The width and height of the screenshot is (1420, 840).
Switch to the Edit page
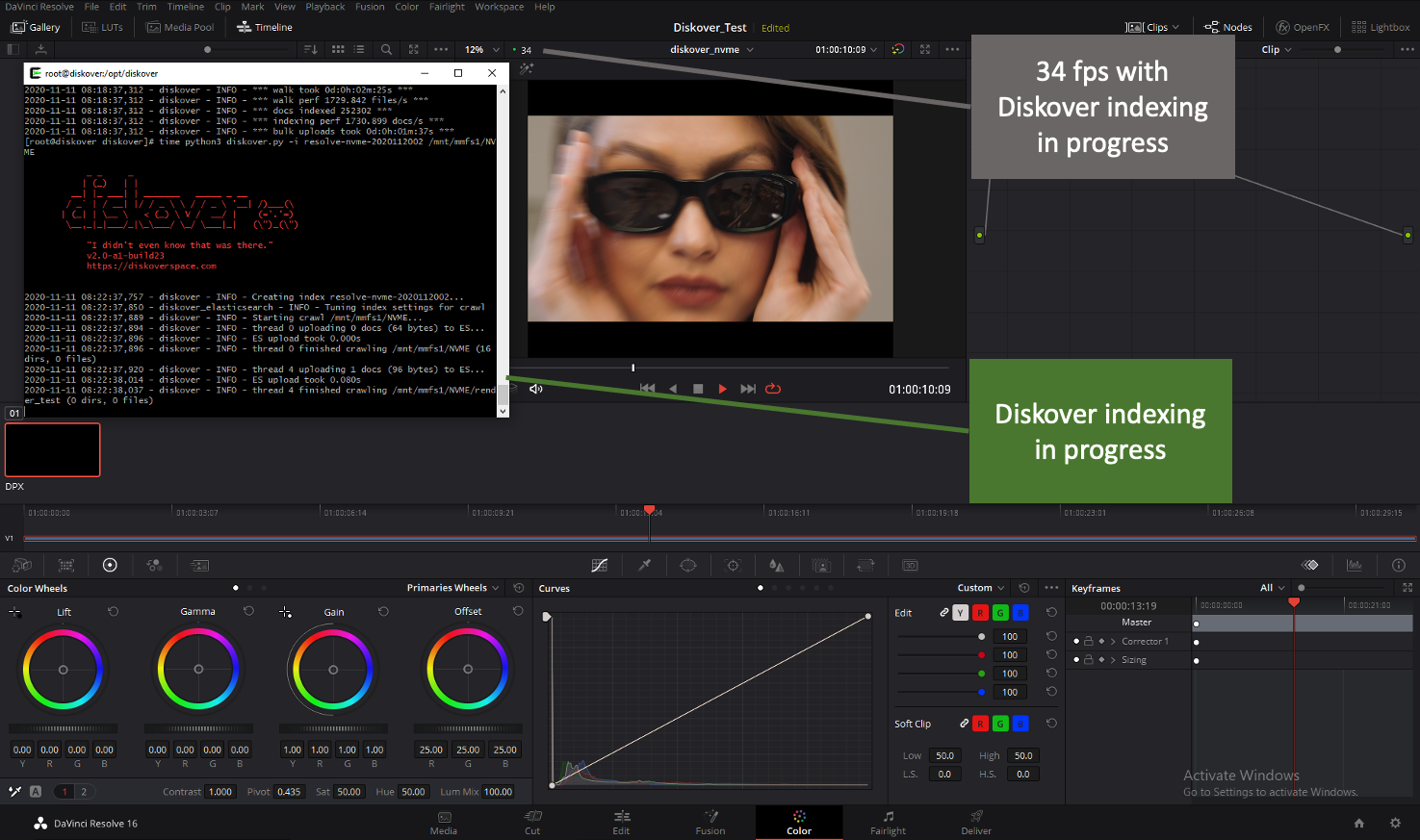point(621,823)
